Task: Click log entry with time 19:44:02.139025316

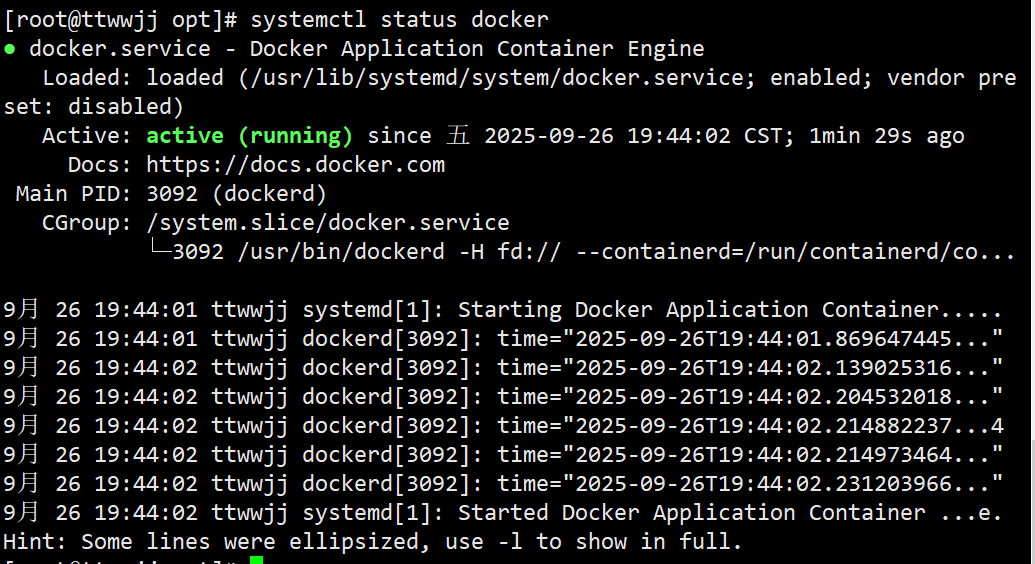Action: [x=503, y=368]
